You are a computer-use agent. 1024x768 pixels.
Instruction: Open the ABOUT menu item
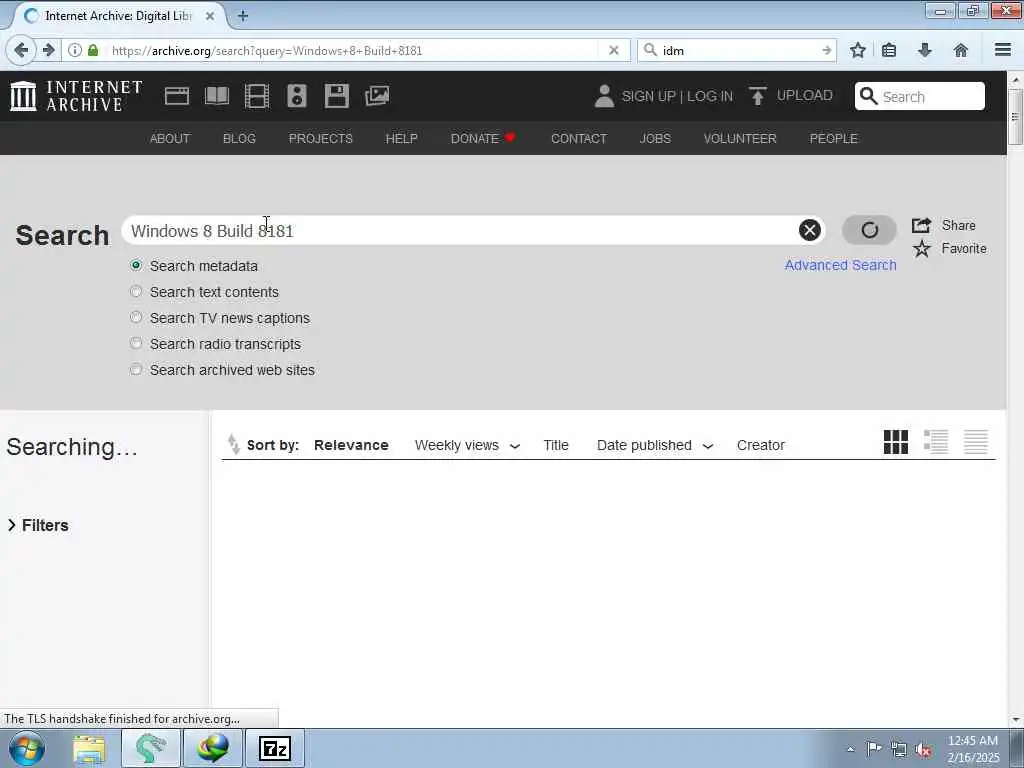tap(170, 138)
